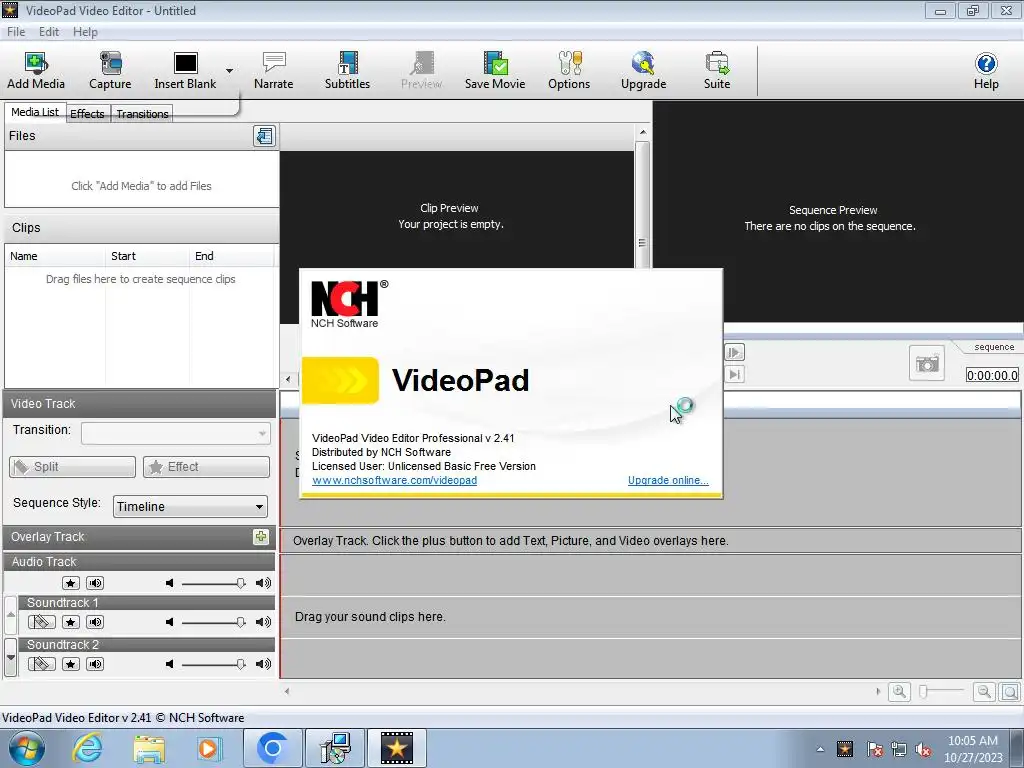The width and height of the screenshot is (1024, 768).
Task: Click the Video Track Effect button
Action: tap(206, 467)
